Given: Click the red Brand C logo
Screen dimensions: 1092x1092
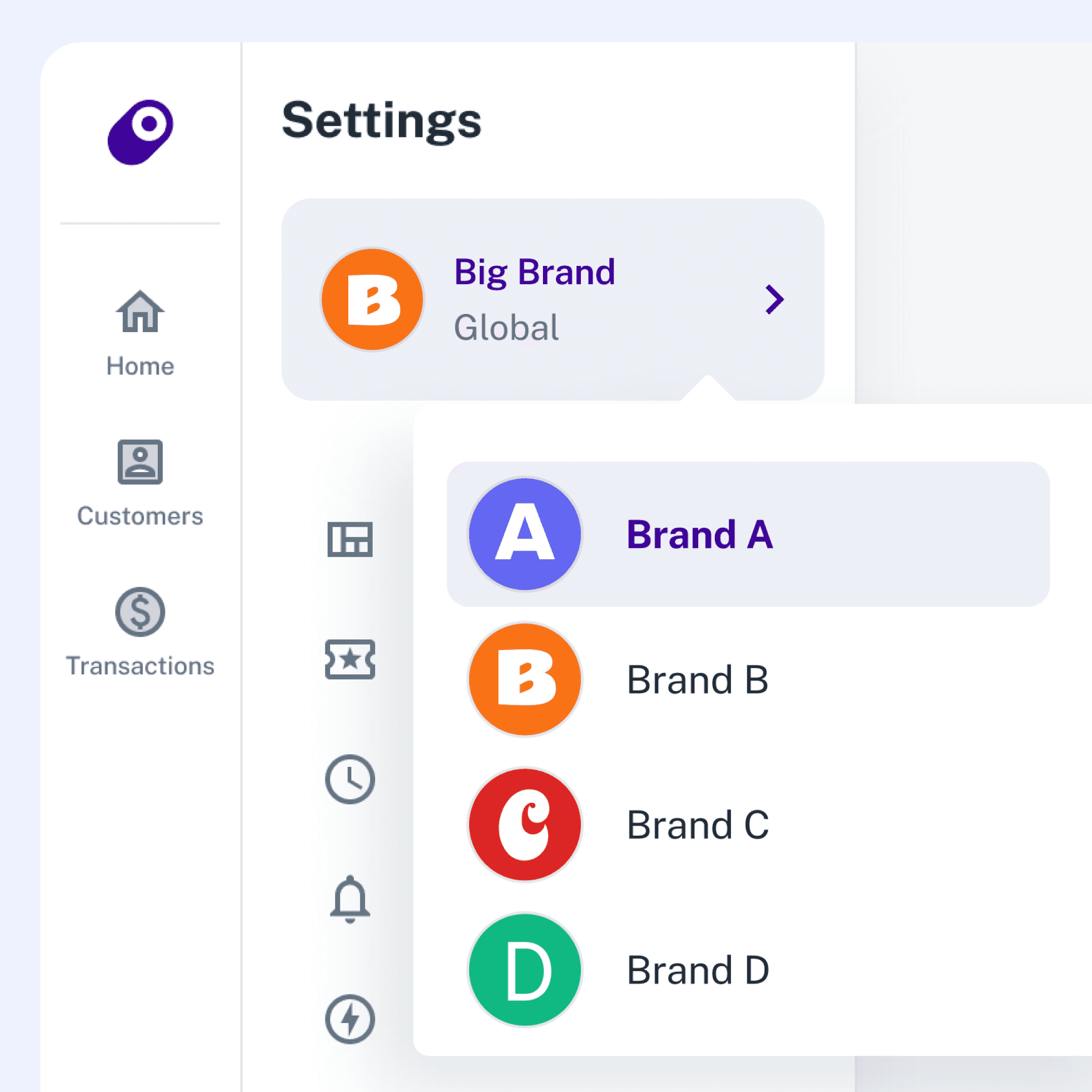Looking at the screenshot, I should (x=525, y=825).
